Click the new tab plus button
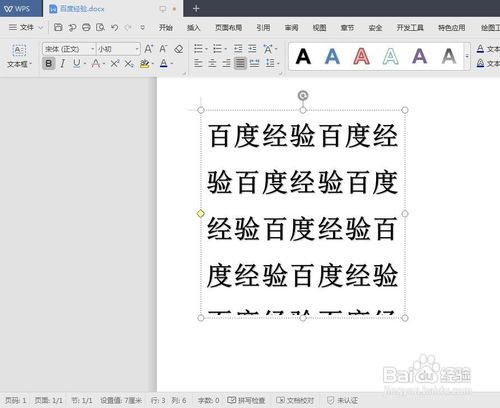Image resolution: width=500 pixels, height=408 pixels. click(x=196, y=9)
